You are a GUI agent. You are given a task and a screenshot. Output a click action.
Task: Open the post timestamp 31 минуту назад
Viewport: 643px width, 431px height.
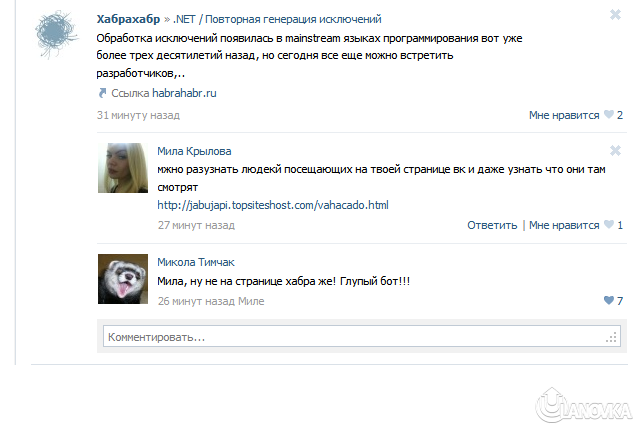click(x=138, y=115)
